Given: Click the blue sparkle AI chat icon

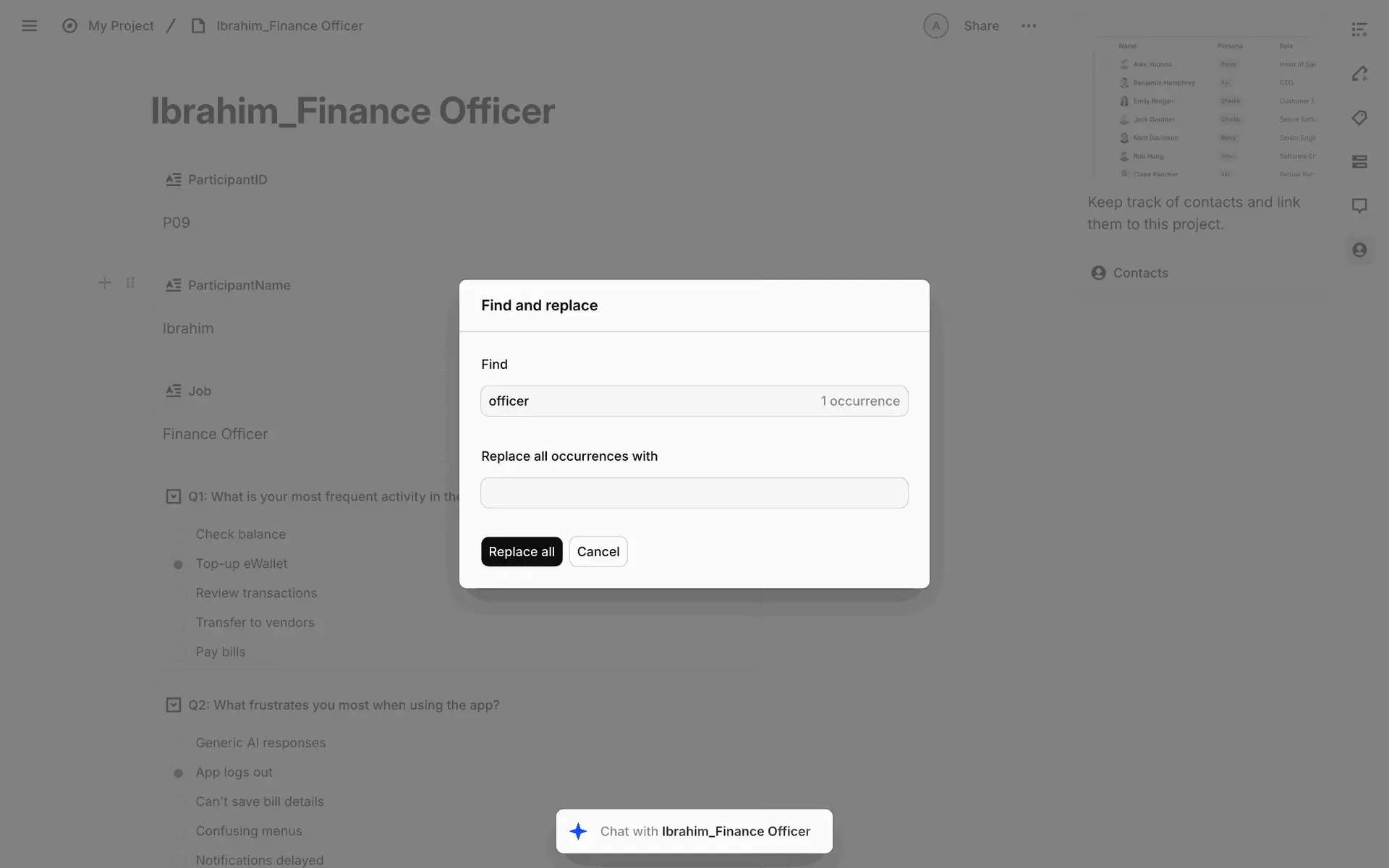Looking at the screenshot, I should (578, 831).
